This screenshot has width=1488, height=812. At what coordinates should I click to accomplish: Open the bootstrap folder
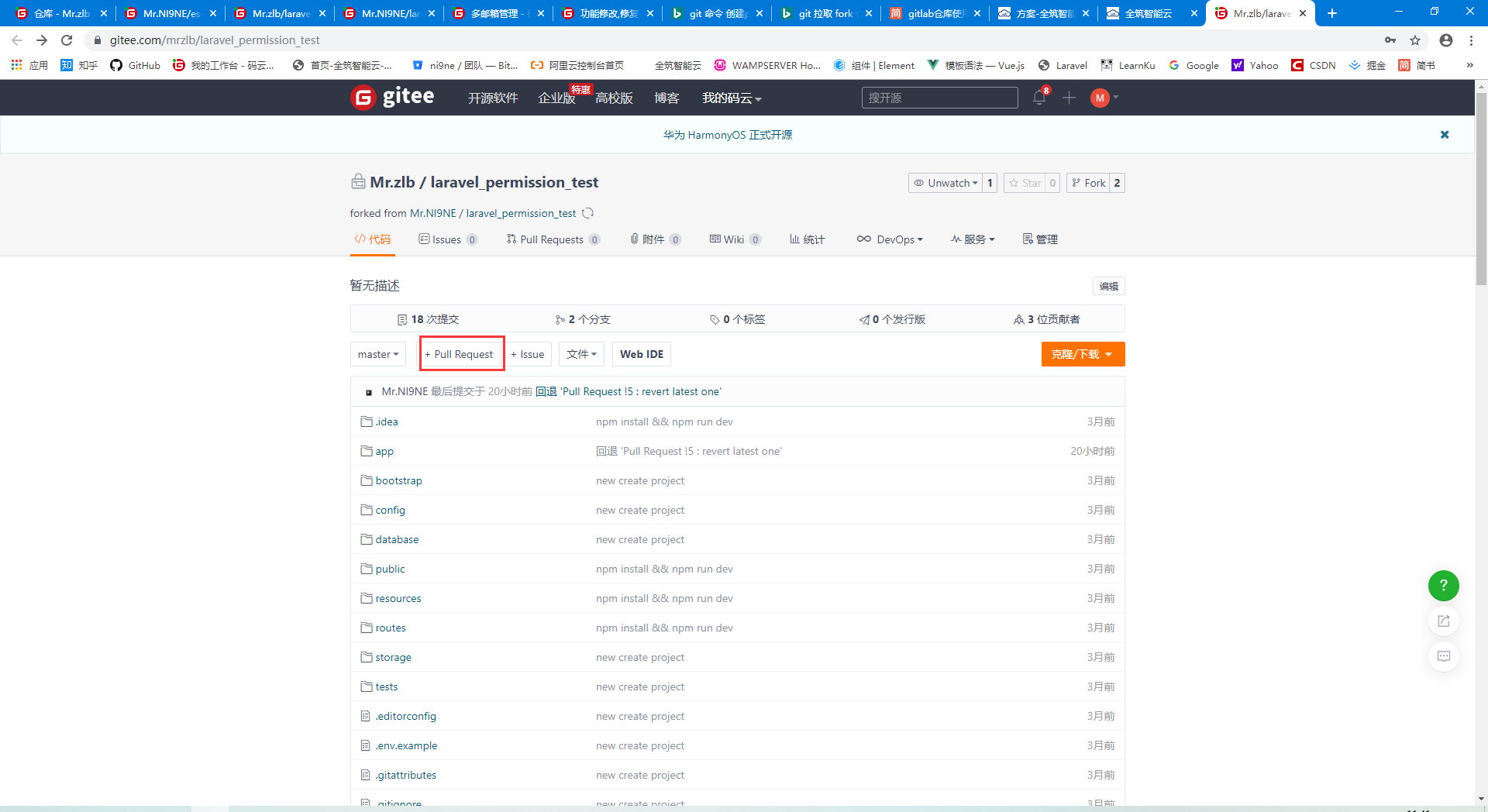coord(398,480)
